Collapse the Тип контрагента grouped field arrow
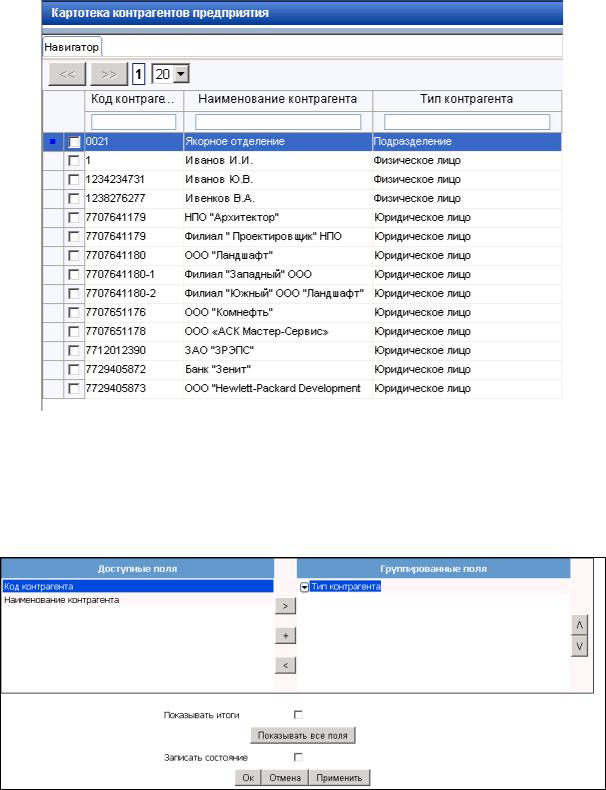 304,587
